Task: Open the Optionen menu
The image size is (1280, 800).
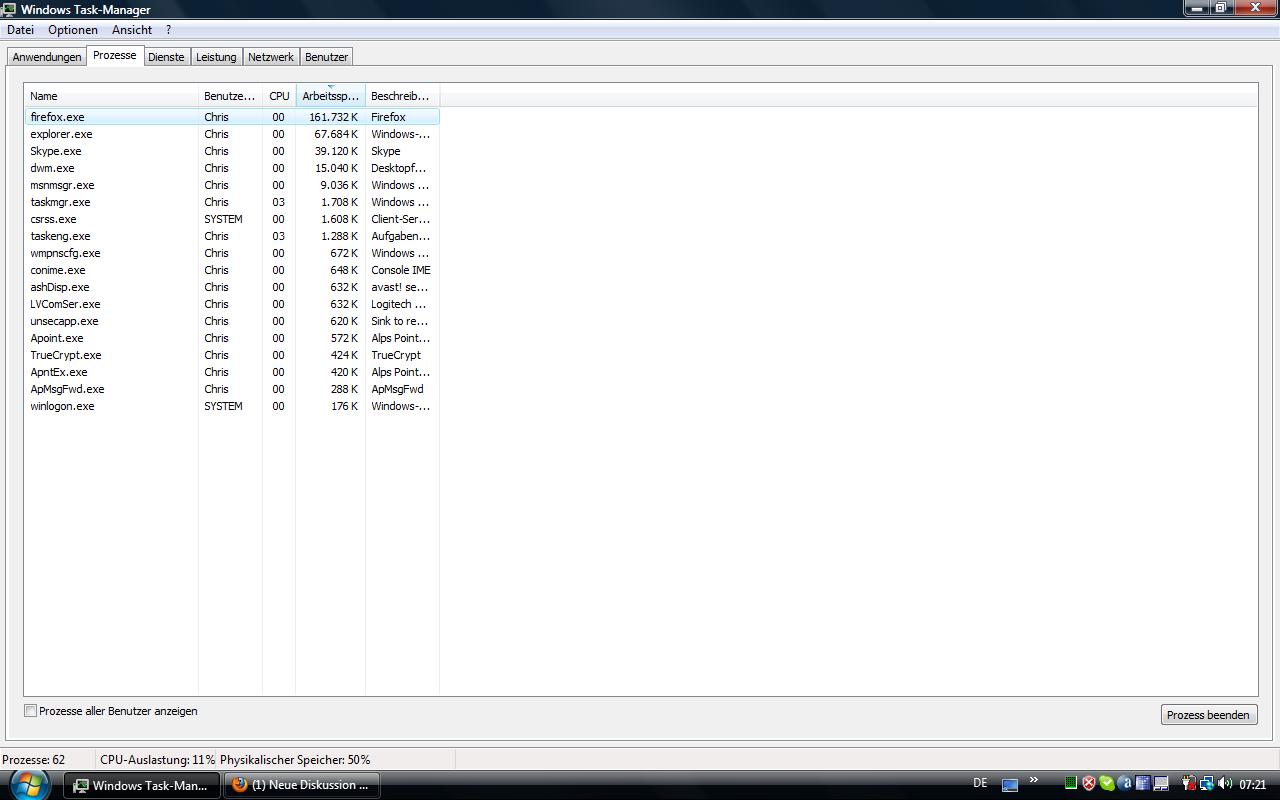Action: (x=73, y=30)
